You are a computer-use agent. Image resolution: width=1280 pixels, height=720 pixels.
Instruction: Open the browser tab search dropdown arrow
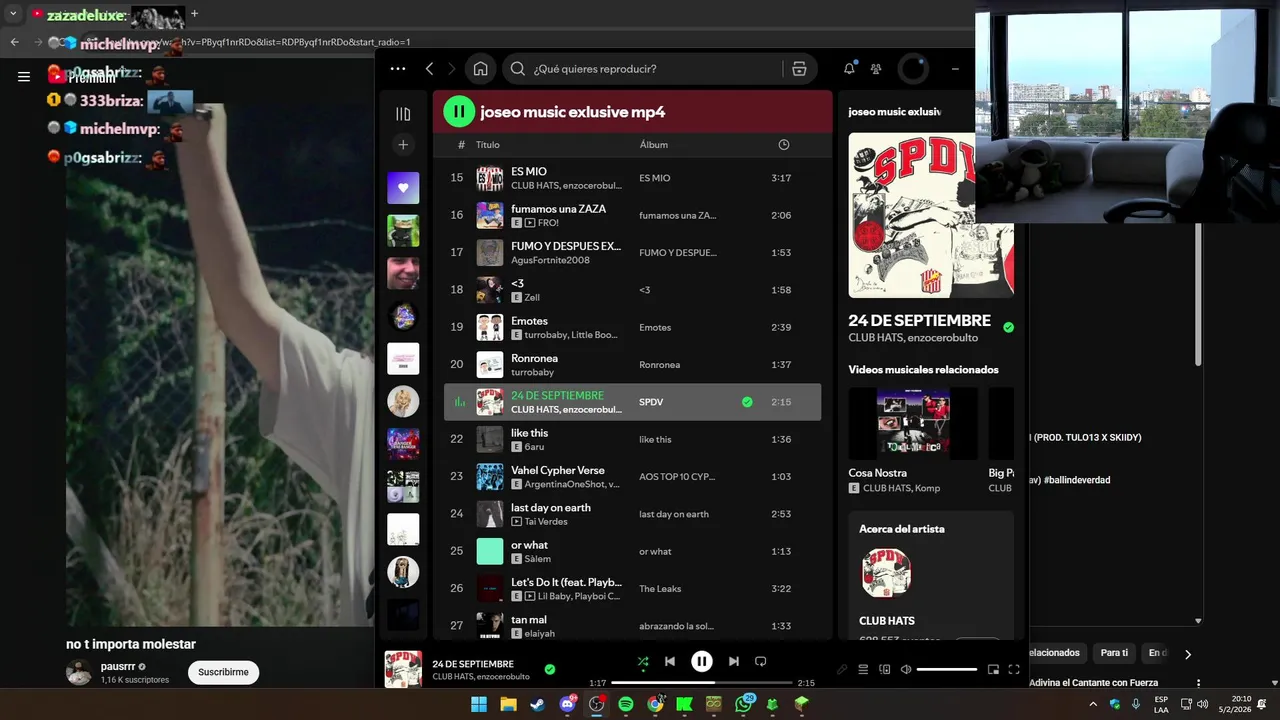pyautogui.click(x=13, y=14)
